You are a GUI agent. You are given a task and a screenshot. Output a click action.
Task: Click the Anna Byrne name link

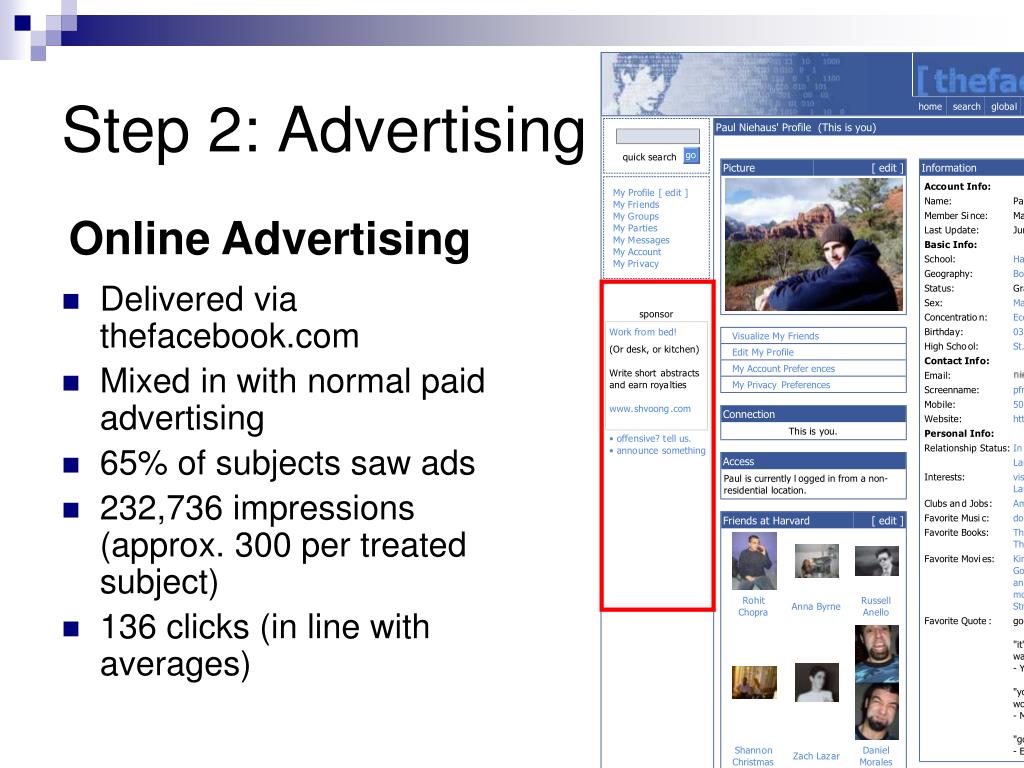(x=816, y=606)
